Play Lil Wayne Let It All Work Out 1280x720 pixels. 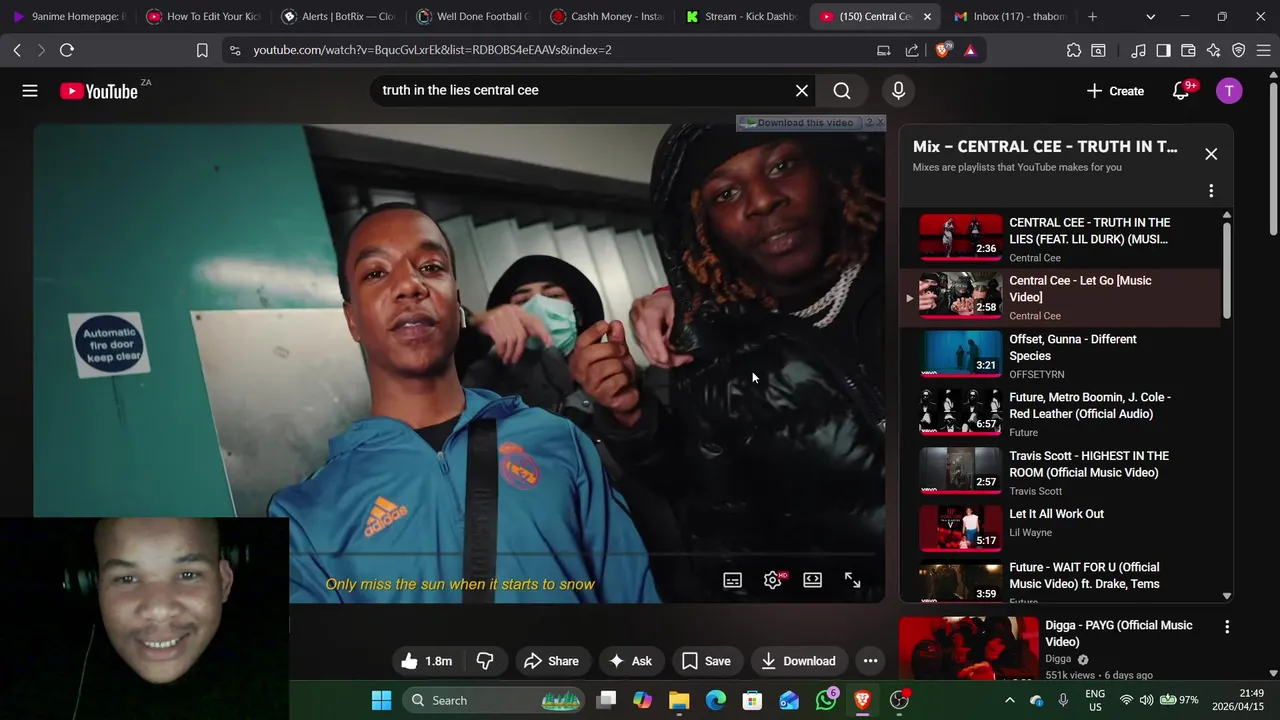(1060, 530)
